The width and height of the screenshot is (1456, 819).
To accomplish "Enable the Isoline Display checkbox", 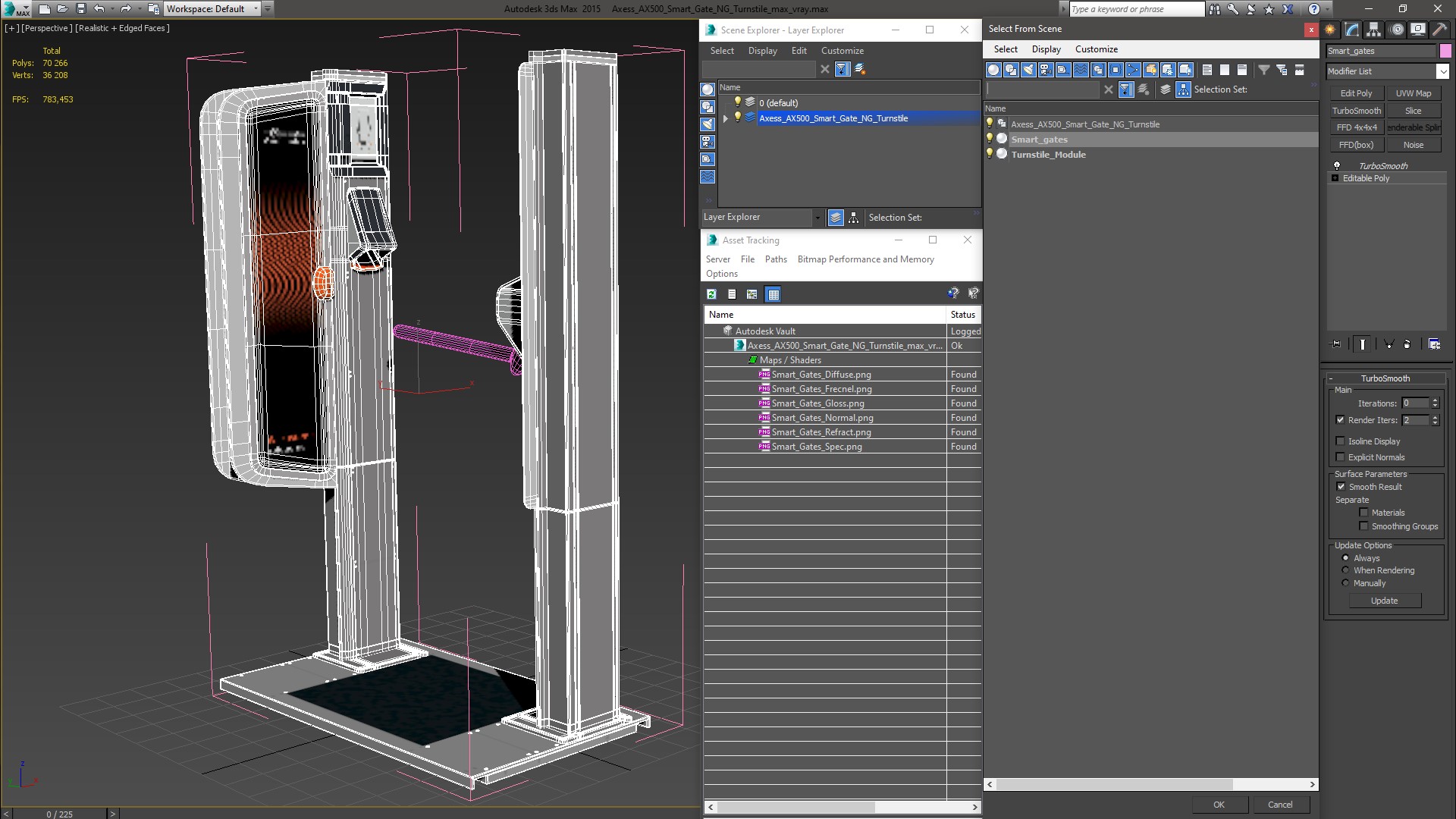I will [x=1340, y=441].
